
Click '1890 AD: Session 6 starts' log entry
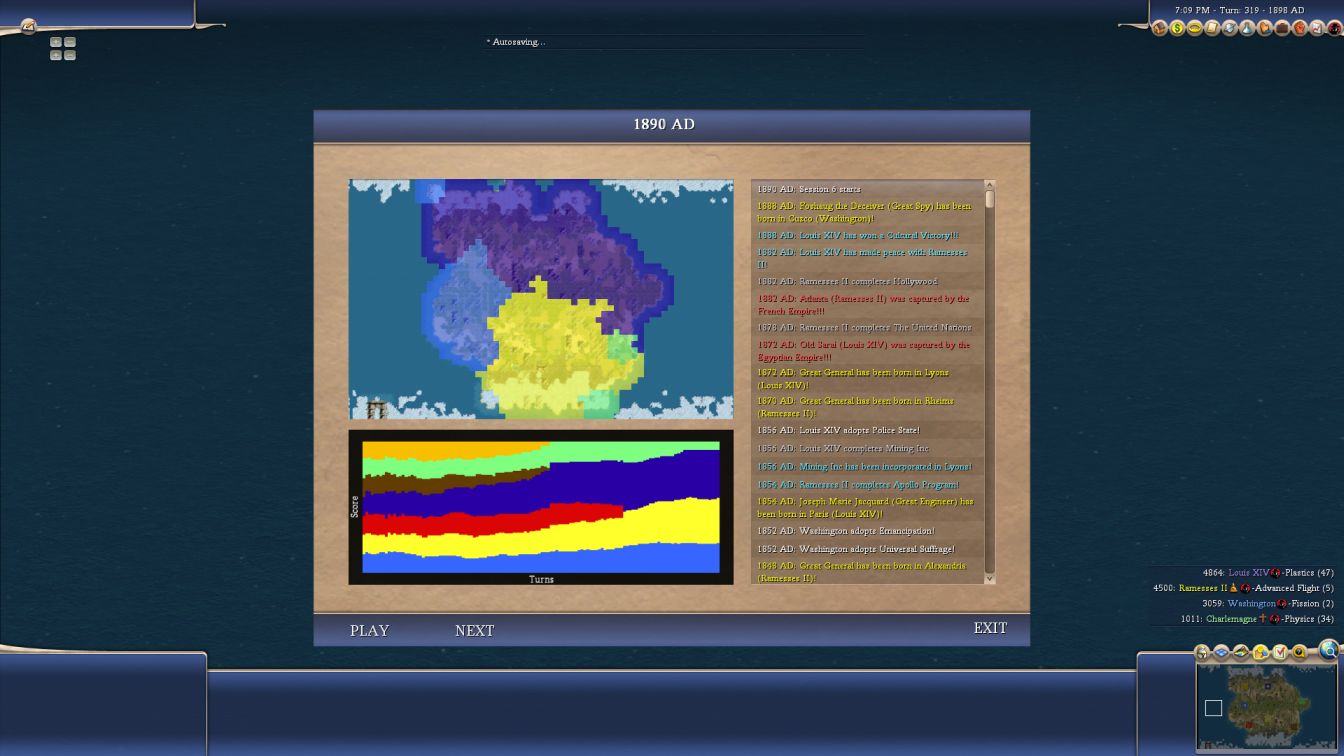pyautogui.click(x=809, y=189)
